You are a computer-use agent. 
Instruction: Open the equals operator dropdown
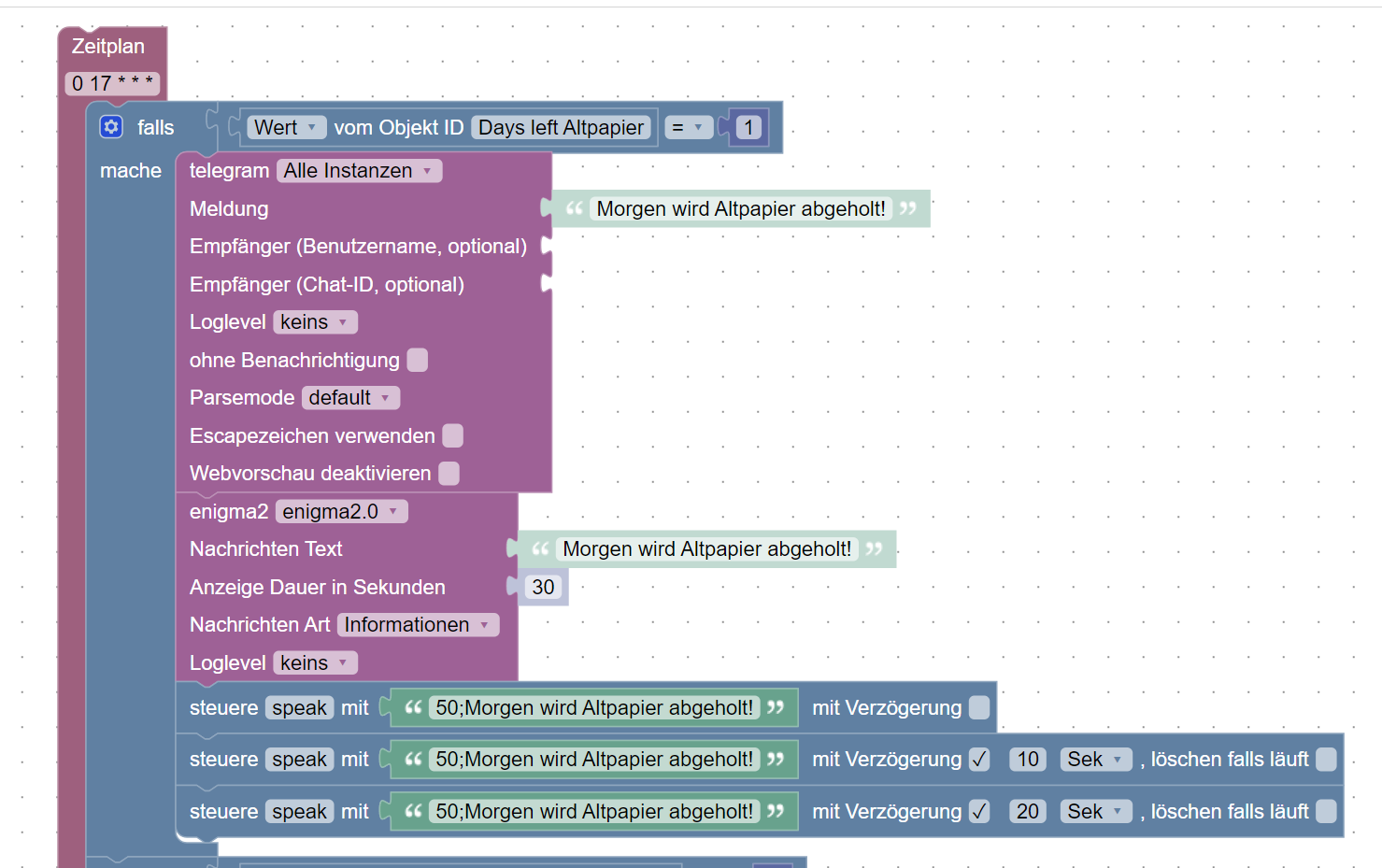tap(689, 127)
